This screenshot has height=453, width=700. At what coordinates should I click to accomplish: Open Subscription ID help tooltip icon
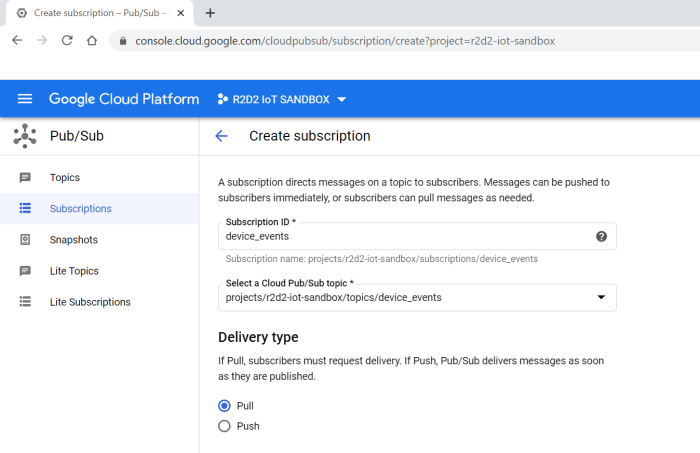[x=601, y=237]
